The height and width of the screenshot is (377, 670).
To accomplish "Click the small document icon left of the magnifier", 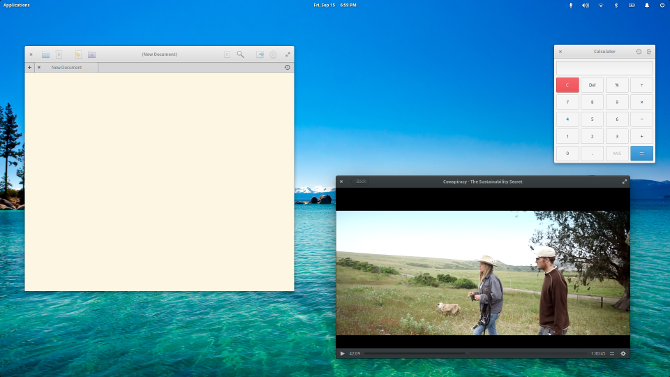I will point(227,55).
